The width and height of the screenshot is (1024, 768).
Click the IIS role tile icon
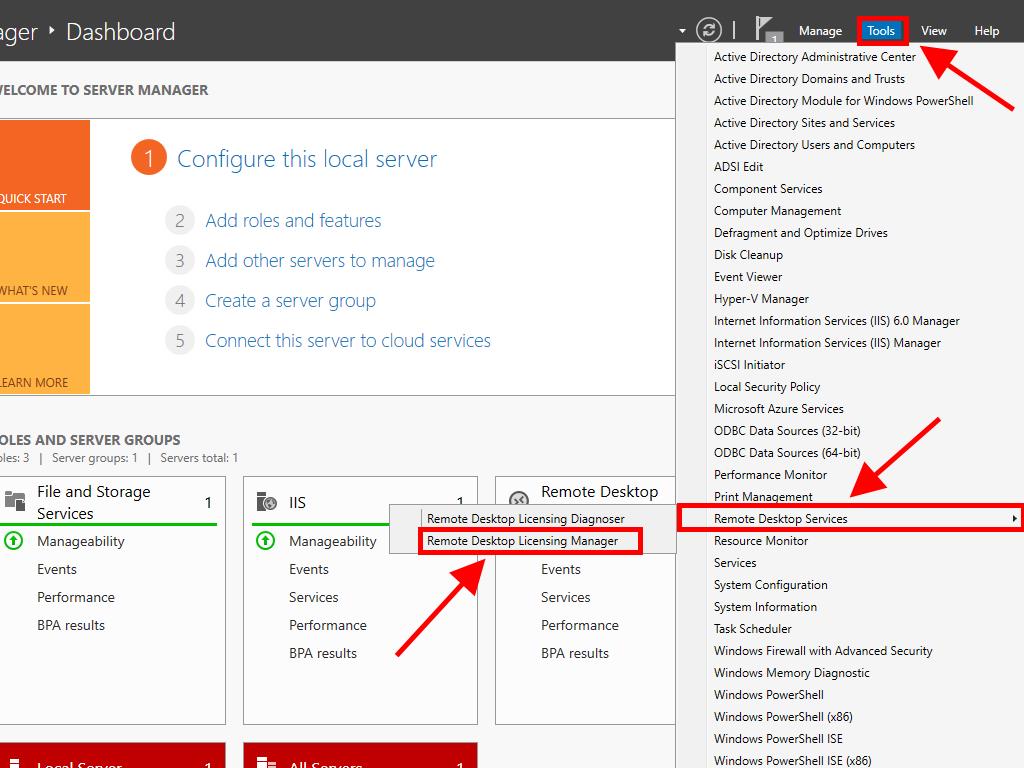[266, 502]
